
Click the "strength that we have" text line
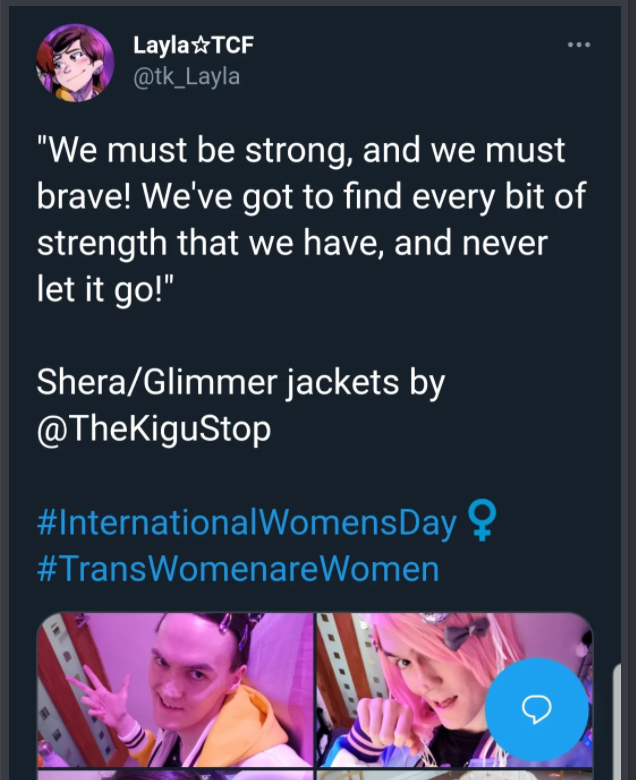coord(292,242)
